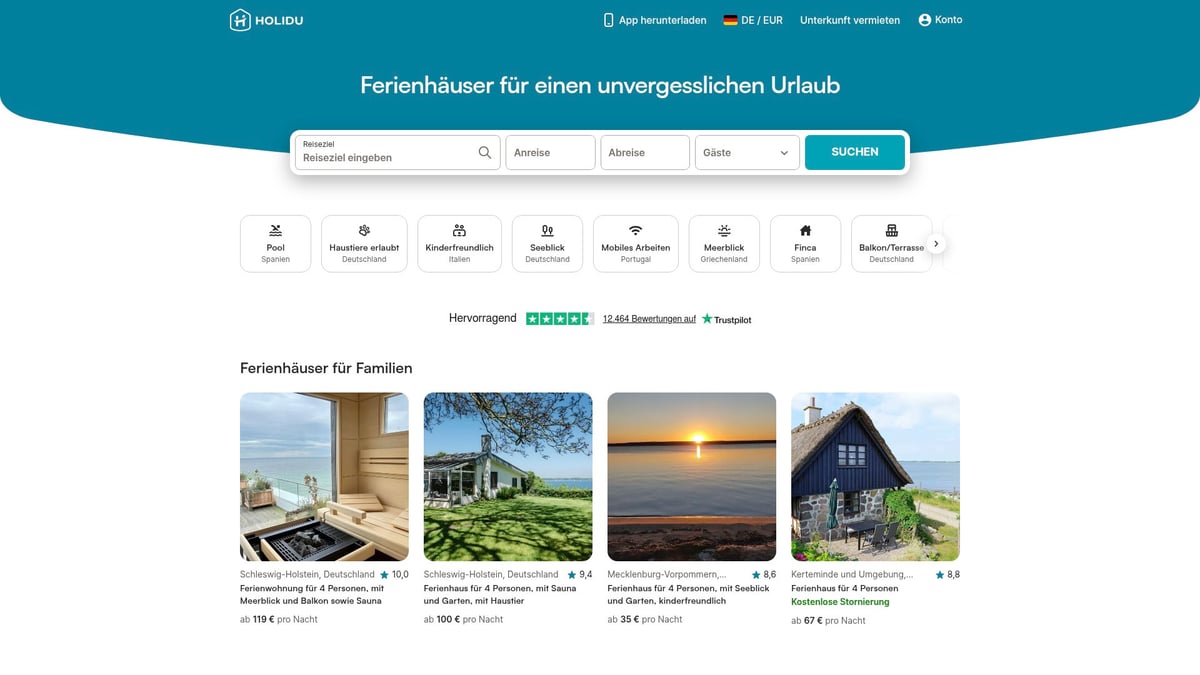Image resolution: width=1200 pixels, height=675 pixels.
Task: Open the Abreise date field
Action: 645,153
